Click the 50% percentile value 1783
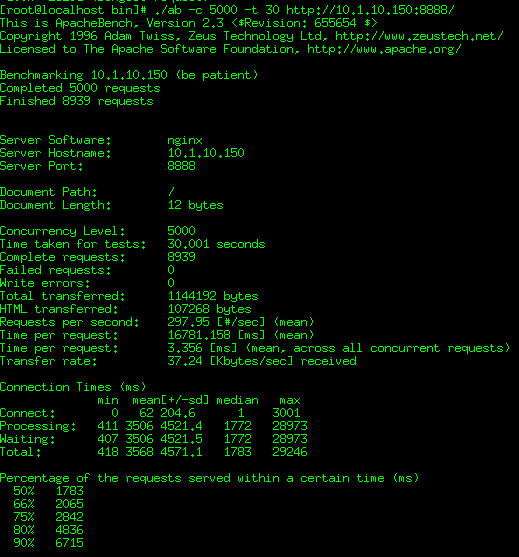This screenshot has height=557, width=519. pyautogui.click(x=69, y=491)
